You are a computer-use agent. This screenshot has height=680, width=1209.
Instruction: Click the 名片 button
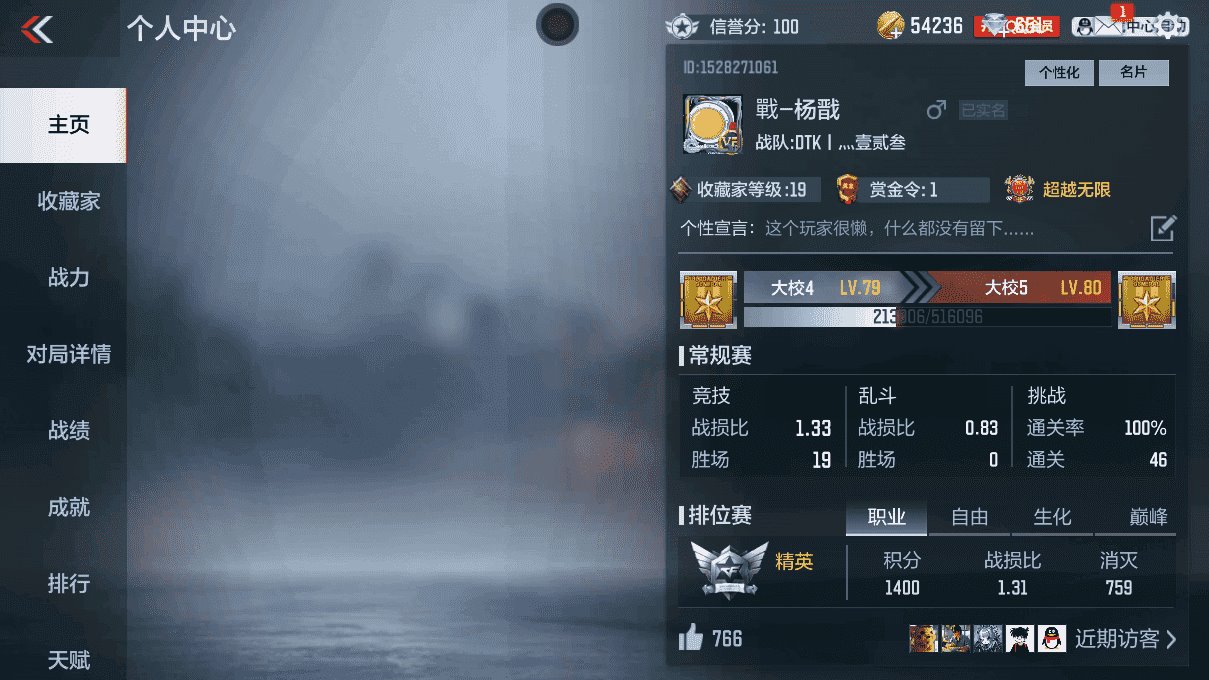(1134, 73)
